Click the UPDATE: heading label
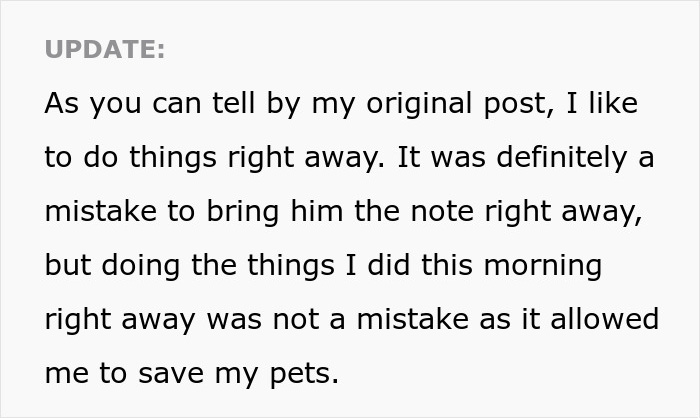 pyautogui.click(x=105, y=50)
